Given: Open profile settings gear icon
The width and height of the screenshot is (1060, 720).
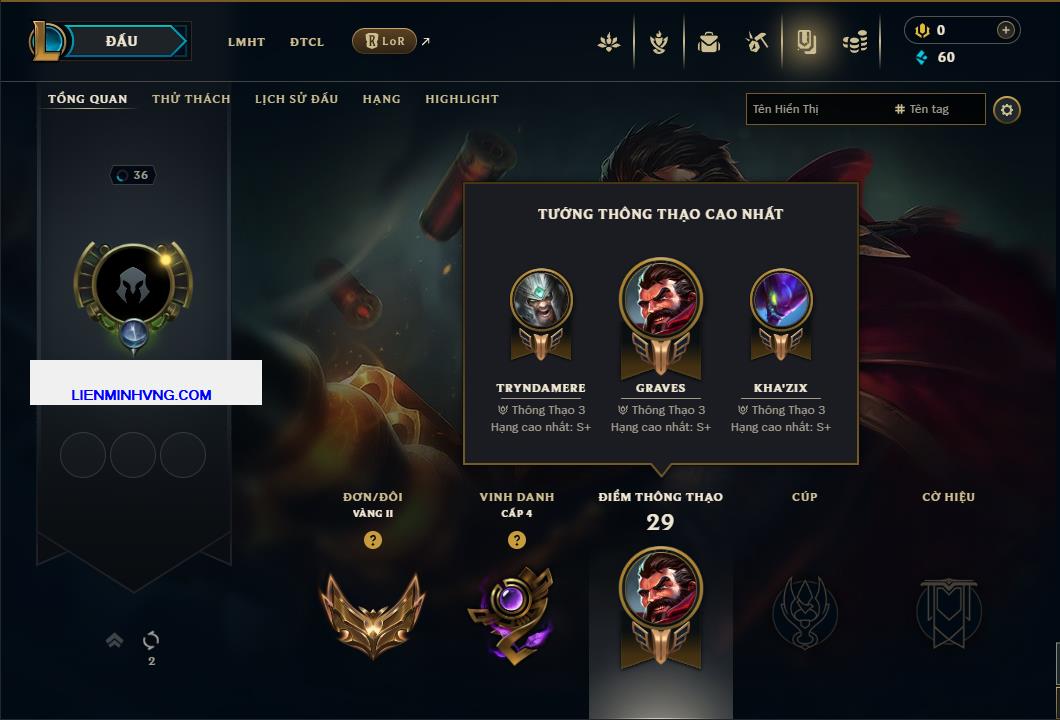Looking at the screenshot, I should [x=1007, y=110].
